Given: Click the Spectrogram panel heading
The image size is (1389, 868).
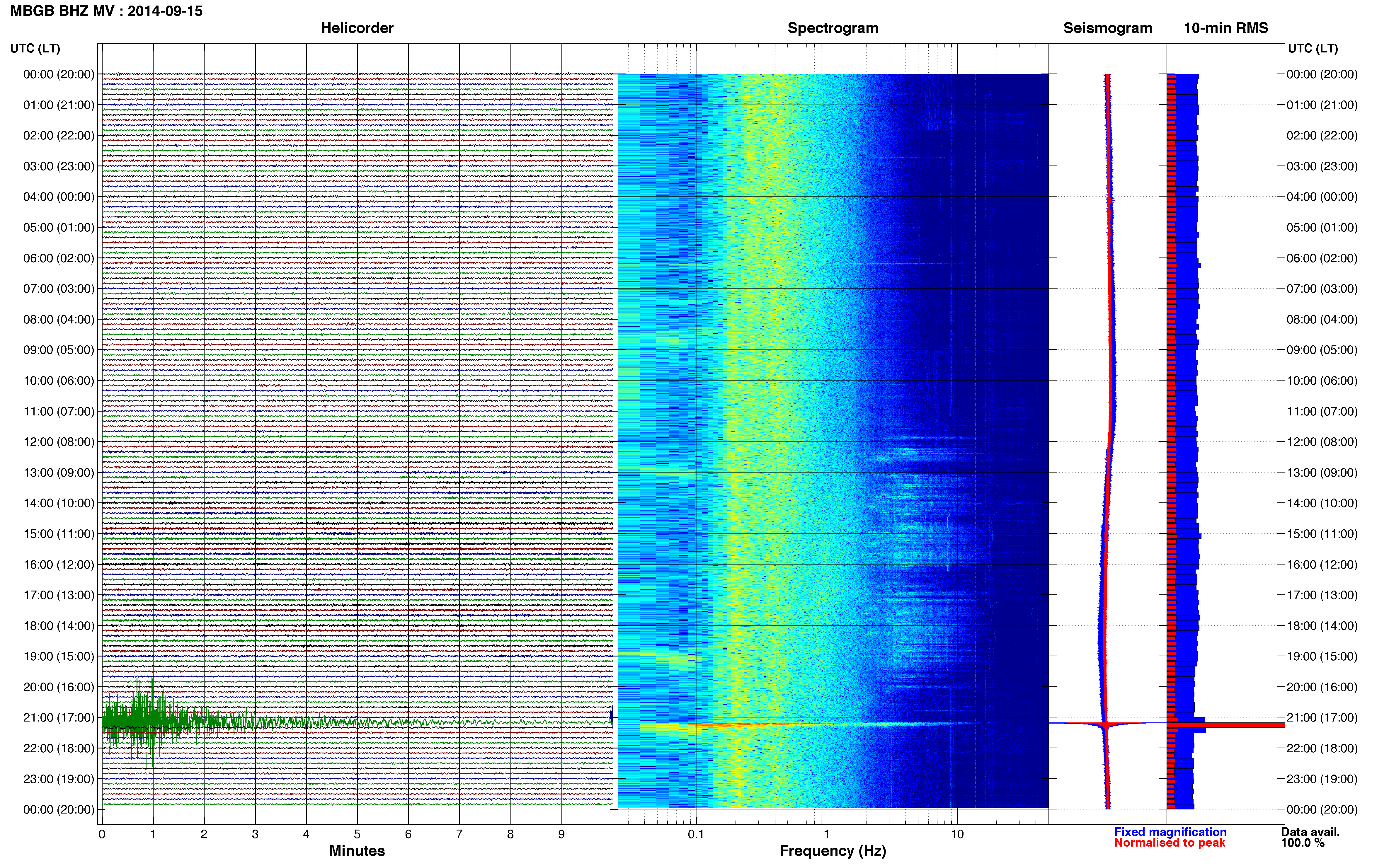Looking at the screenshot, I should pyautogui.click(x=833, y=28).
